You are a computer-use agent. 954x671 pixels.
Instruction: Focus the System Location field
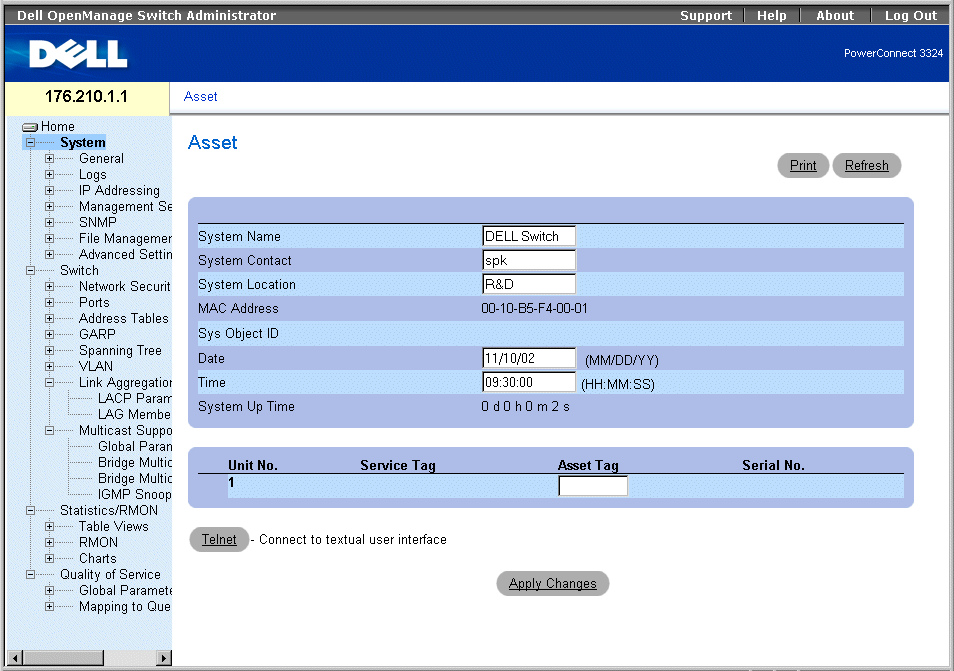point(528,284)
